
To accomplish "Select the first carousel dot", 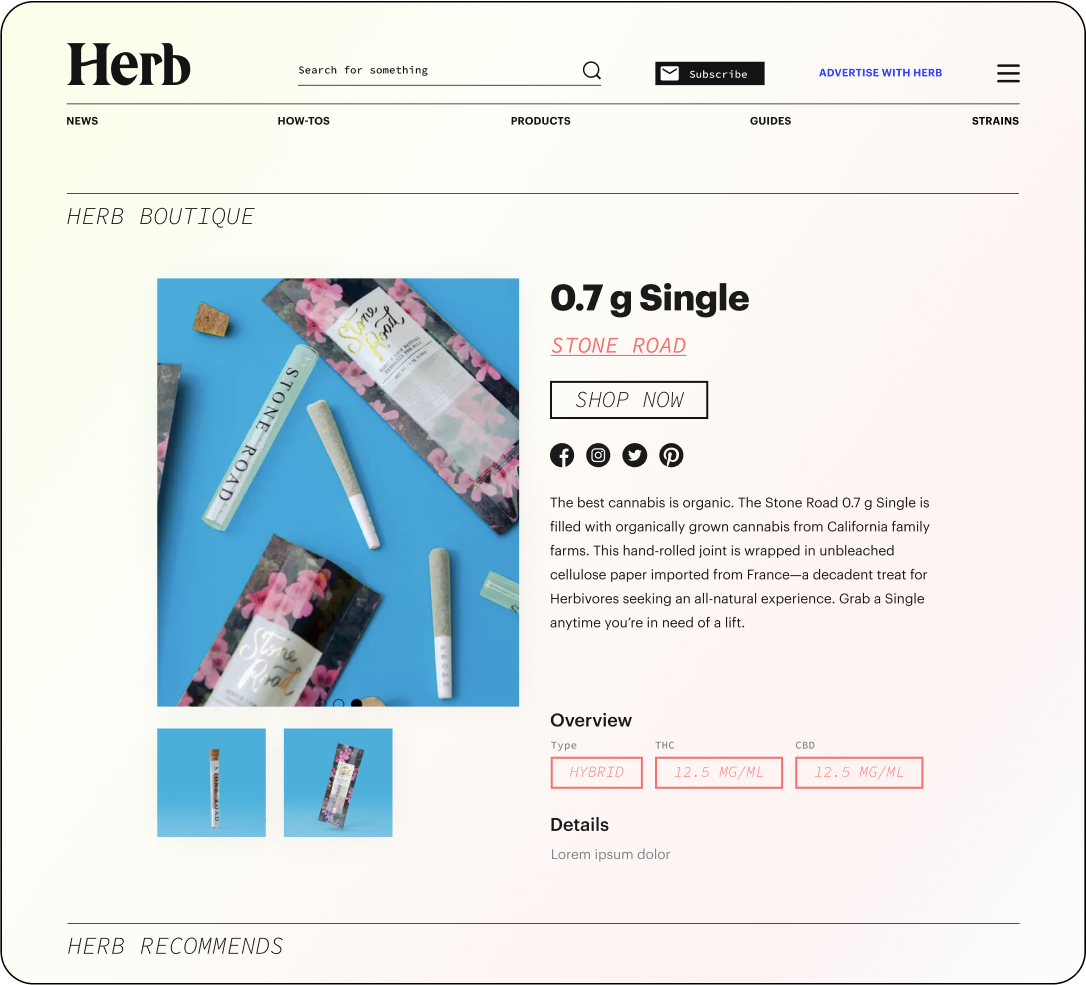I will (x=321, y=702).
